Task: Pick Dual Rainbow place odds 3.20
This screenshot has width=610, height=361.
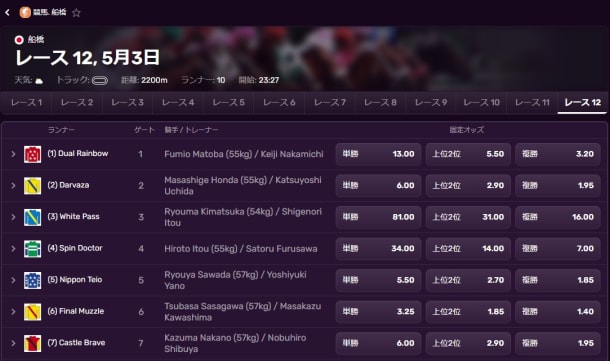Action: (x=558, y=154)
